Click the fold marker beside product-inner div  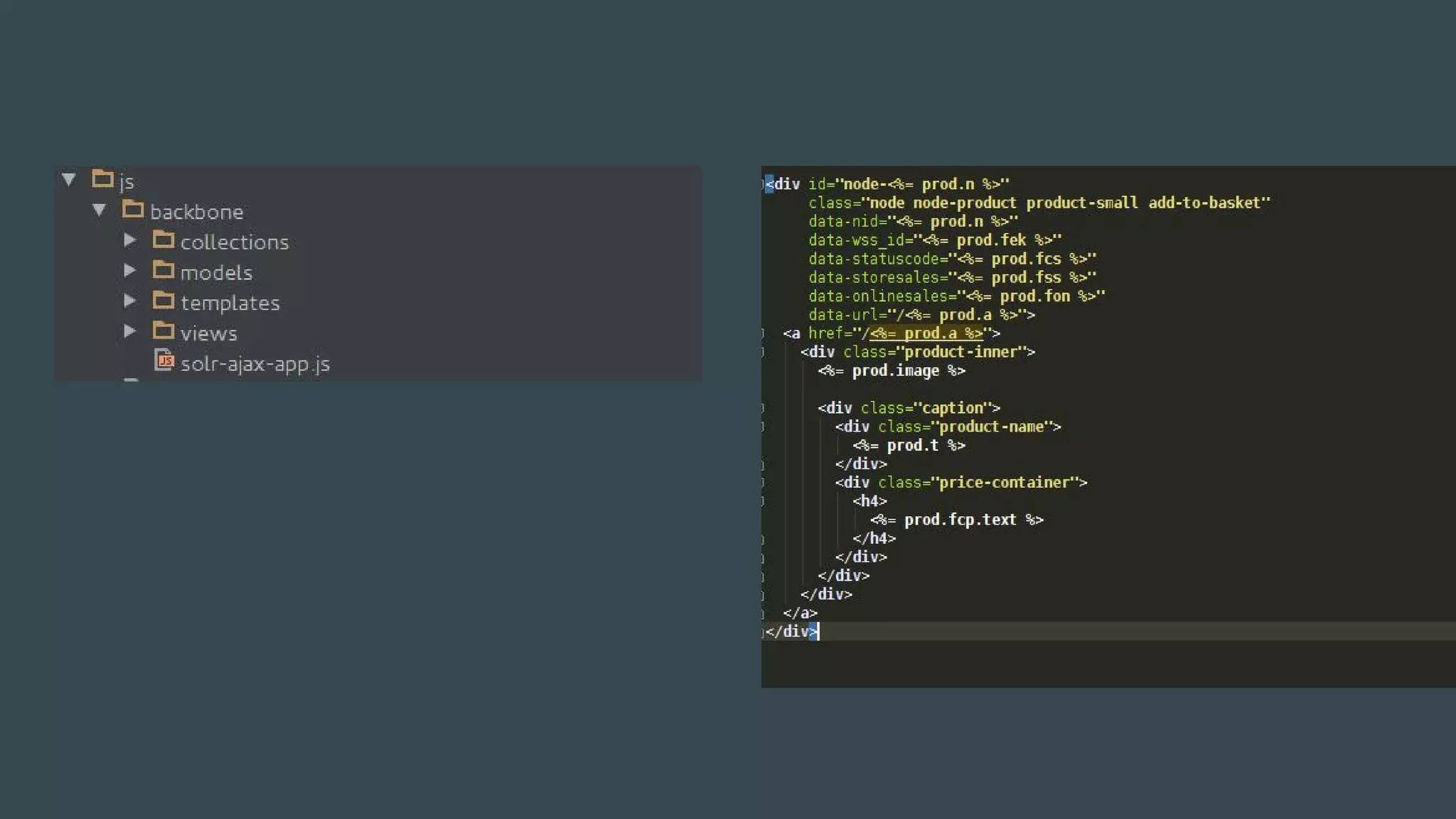pyautogui.click(x=764, y=352)
